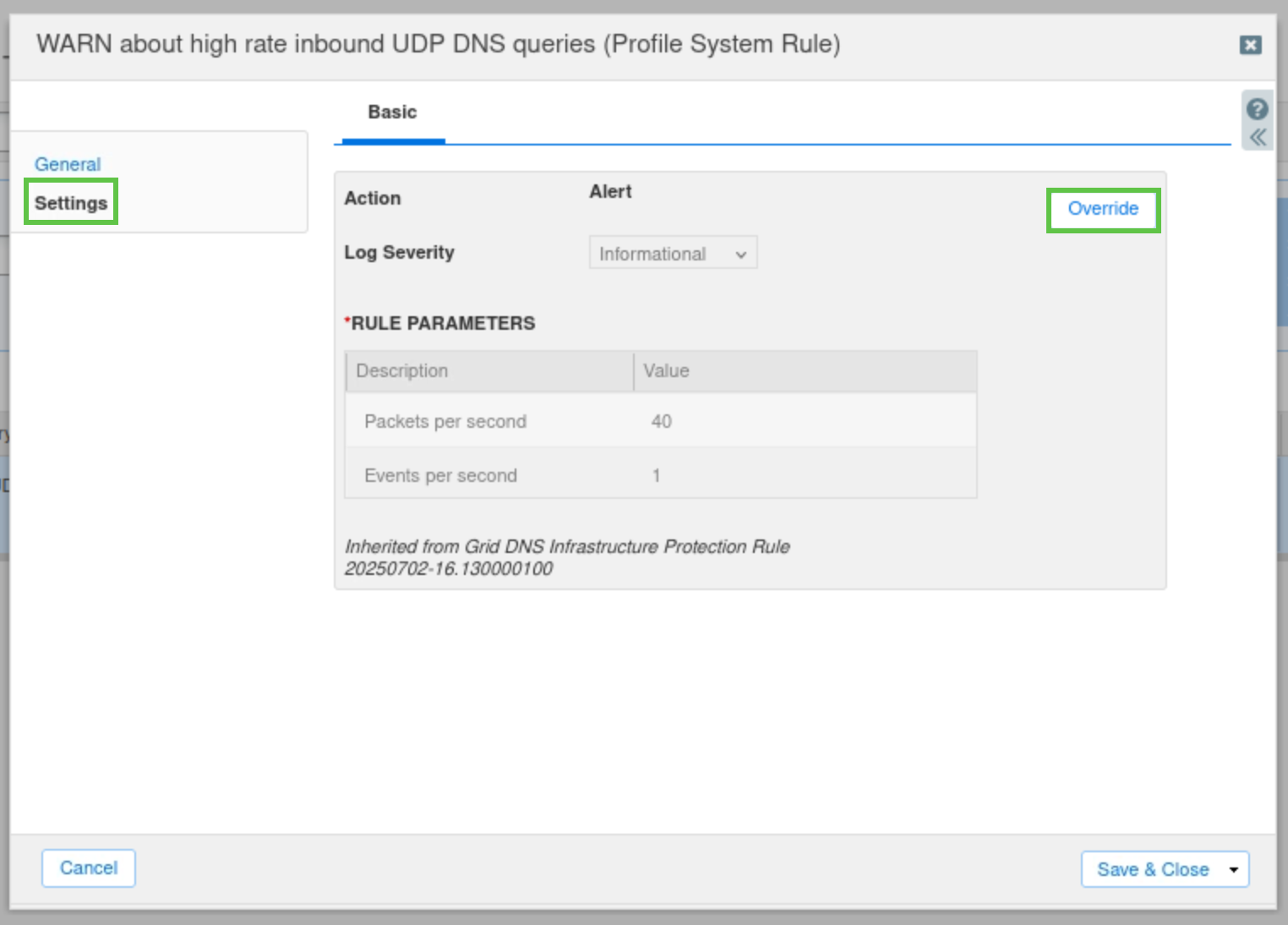Click the dialog title text
This screenshot has width=1288, height=925.
coord(438,44)
